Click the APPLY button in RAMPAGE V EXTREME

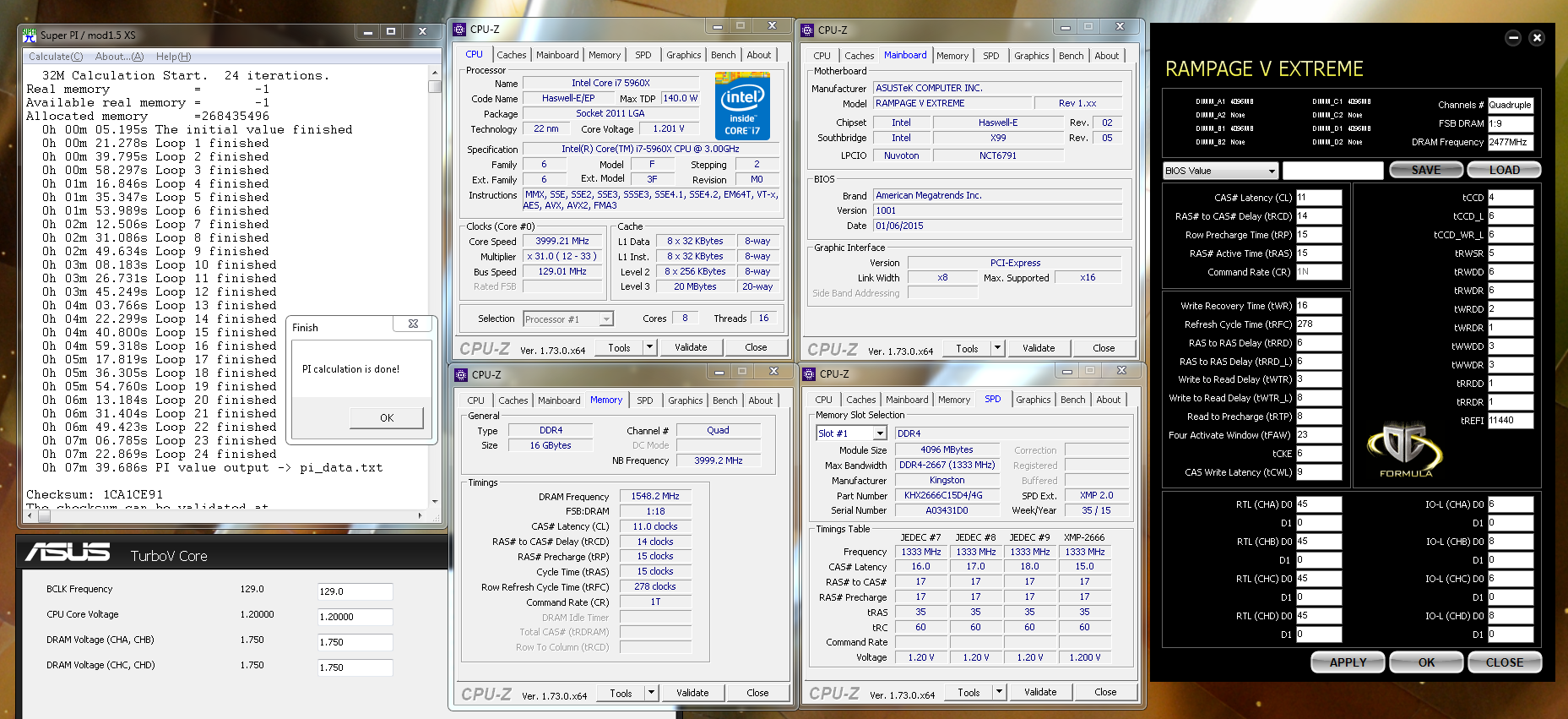coord(1348,662)
